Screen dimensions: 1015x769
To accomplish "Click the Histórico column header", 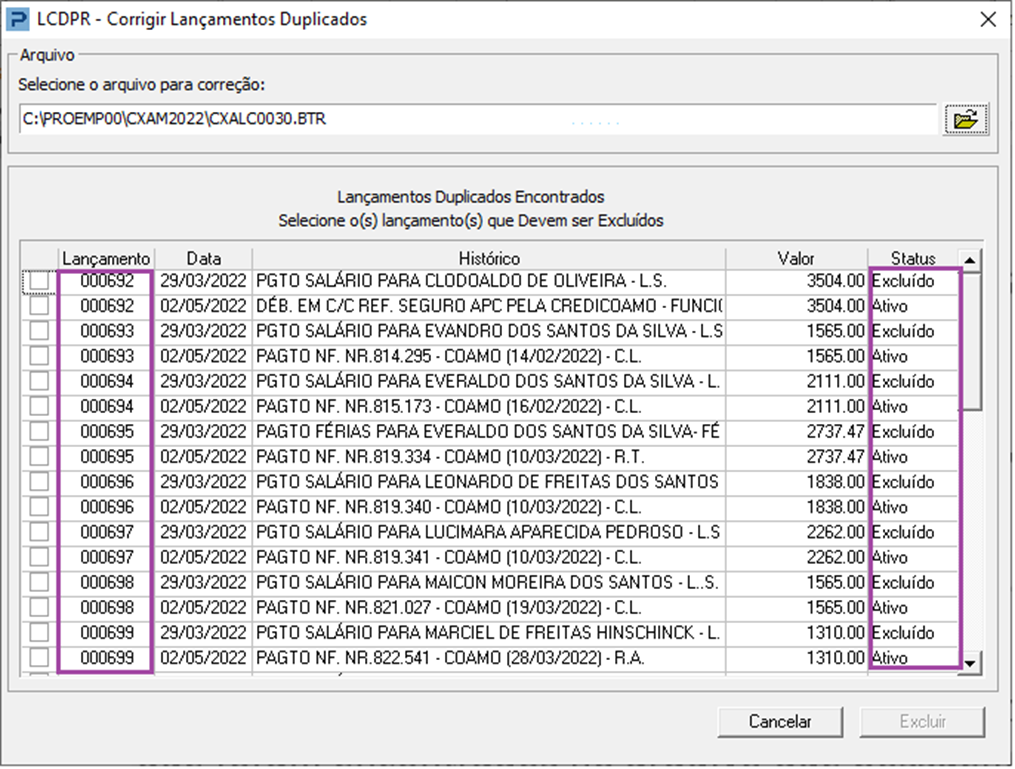I will pyautogui.click(x=489, y=259).
